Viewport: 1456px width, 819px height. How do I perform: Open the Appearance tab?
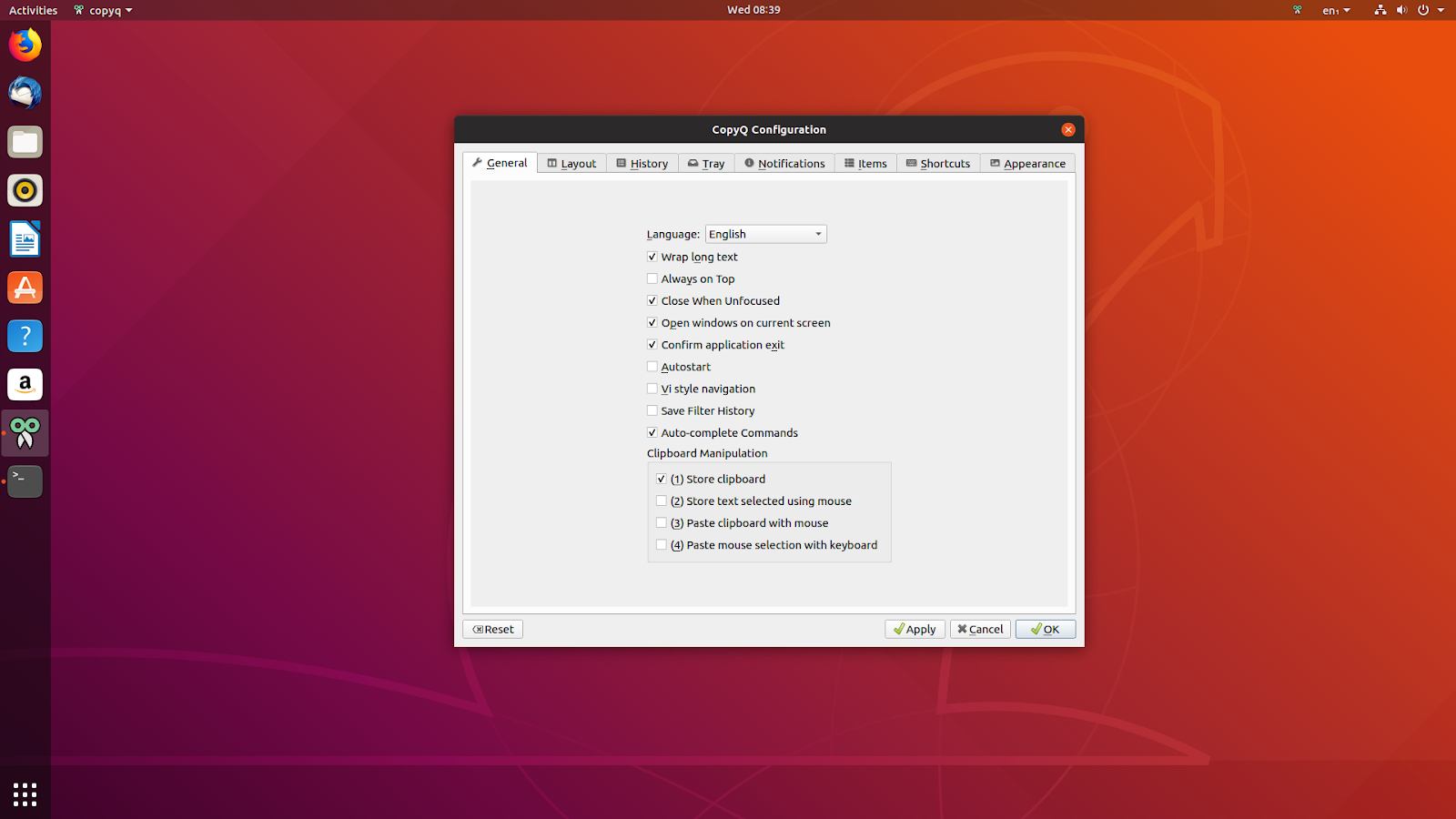[x=1027, y=163]
